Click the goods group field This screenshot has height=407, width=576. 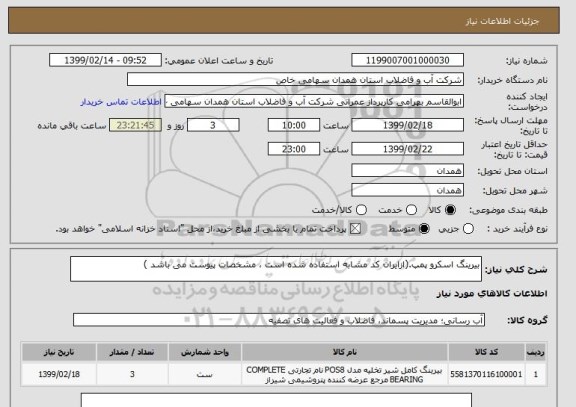[279, 320]
